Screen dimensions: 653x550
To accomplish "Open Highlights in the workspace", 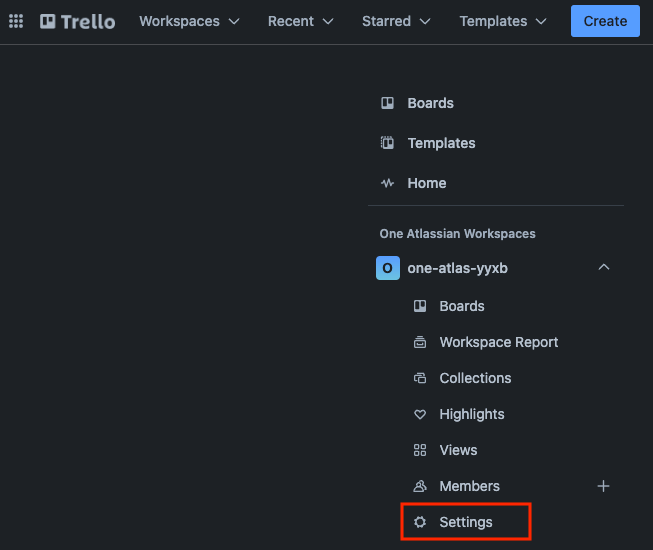I will 472,414.
